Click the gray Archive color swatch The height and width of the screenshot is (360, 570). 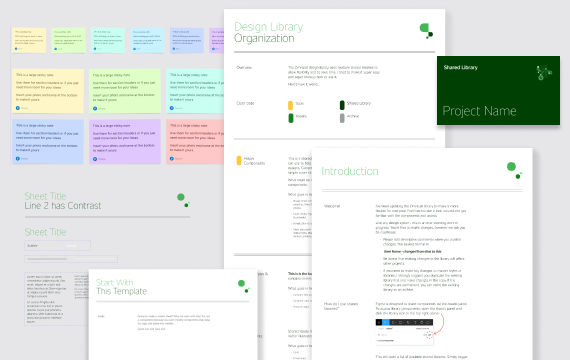pyautogui.click(x=342, y=118)
